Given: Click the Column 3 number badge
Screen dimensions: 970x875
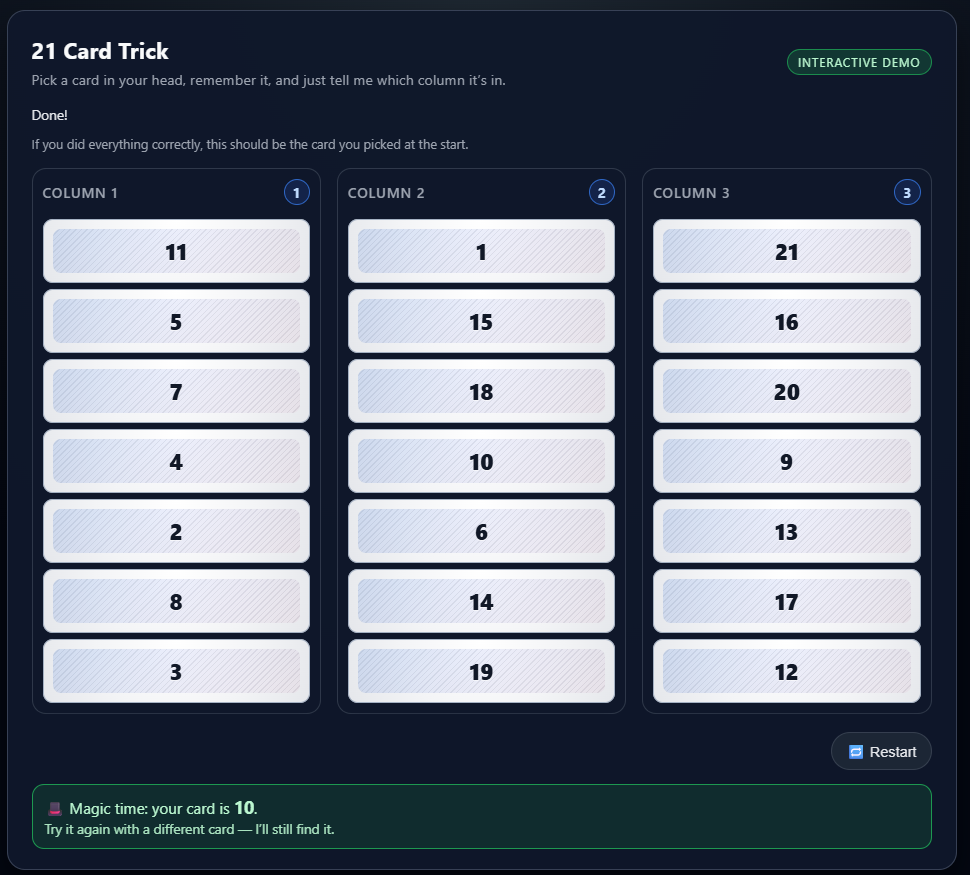Looking at the screenshot, I should click(x=906, y=193).
